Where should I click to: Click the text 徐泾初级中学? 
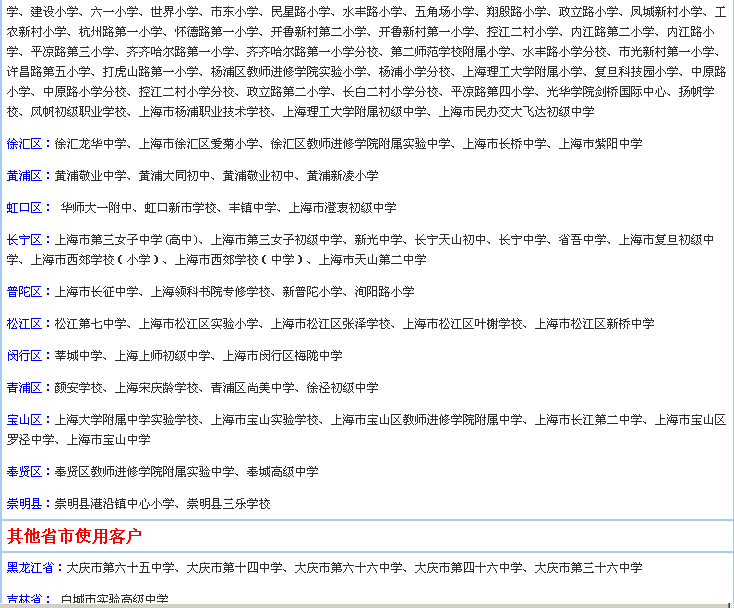click(x=343, y=388)
